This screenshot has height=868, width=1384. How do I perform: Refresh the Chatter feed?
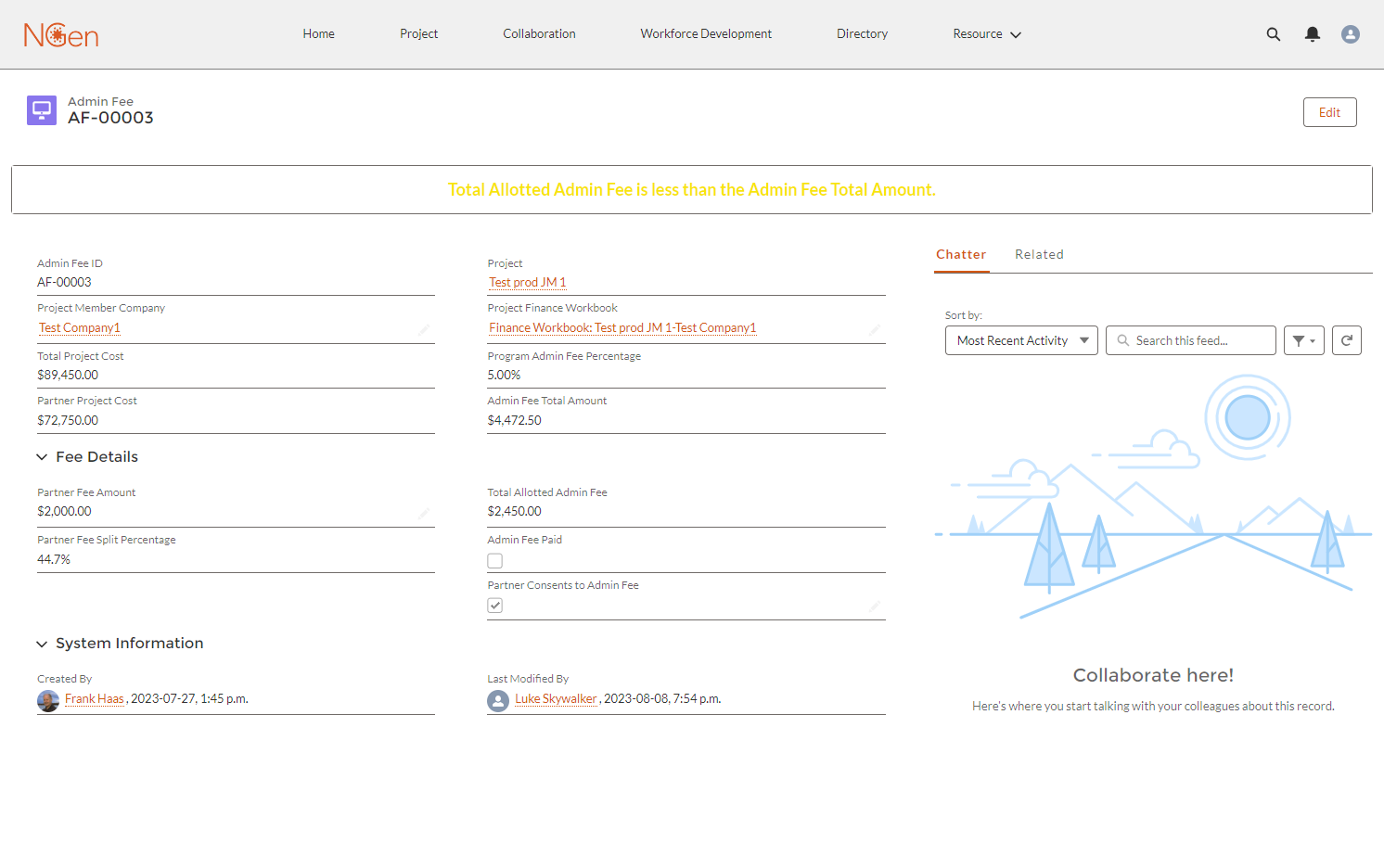tap(1347, 340)
